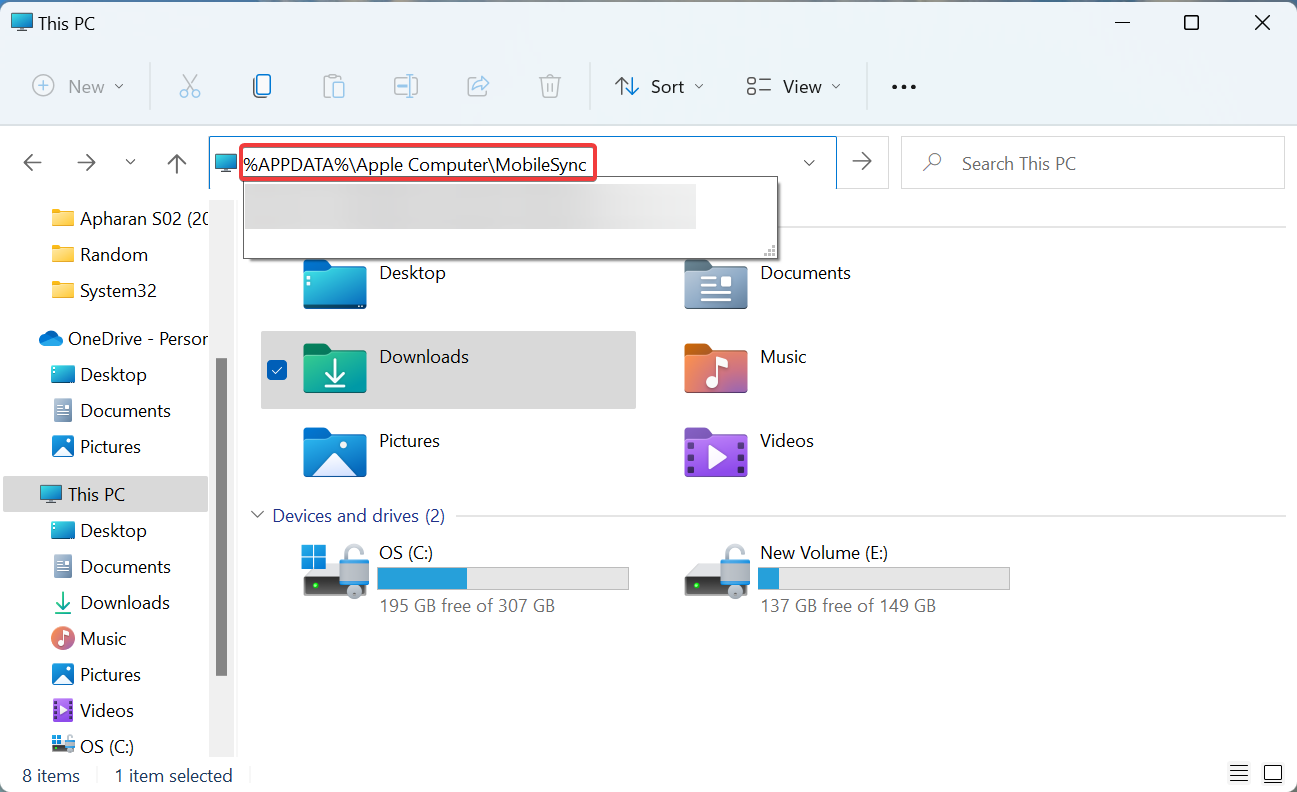Click the Share icon in toolbar
Image resolution: width=1297 pixels, height=792 pixels.
pyautogui.click(x=478, y=86)
